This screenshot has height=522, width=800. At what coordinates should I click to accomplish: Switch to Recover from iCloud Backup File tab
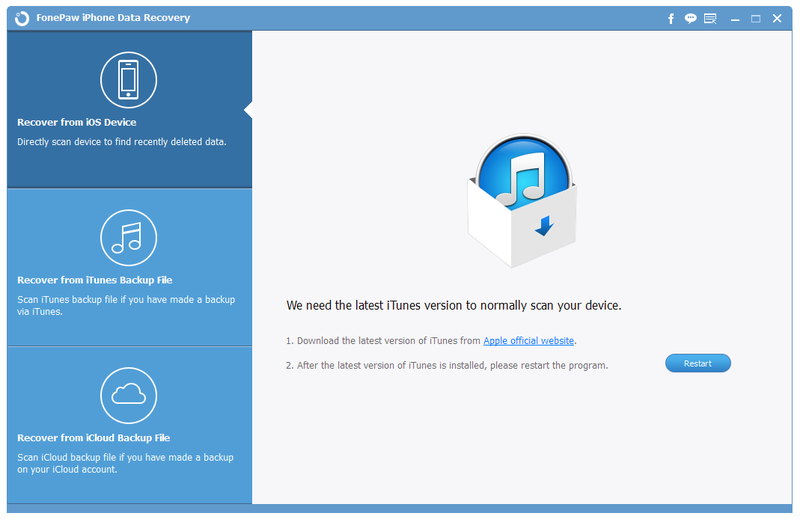(130, 425)
